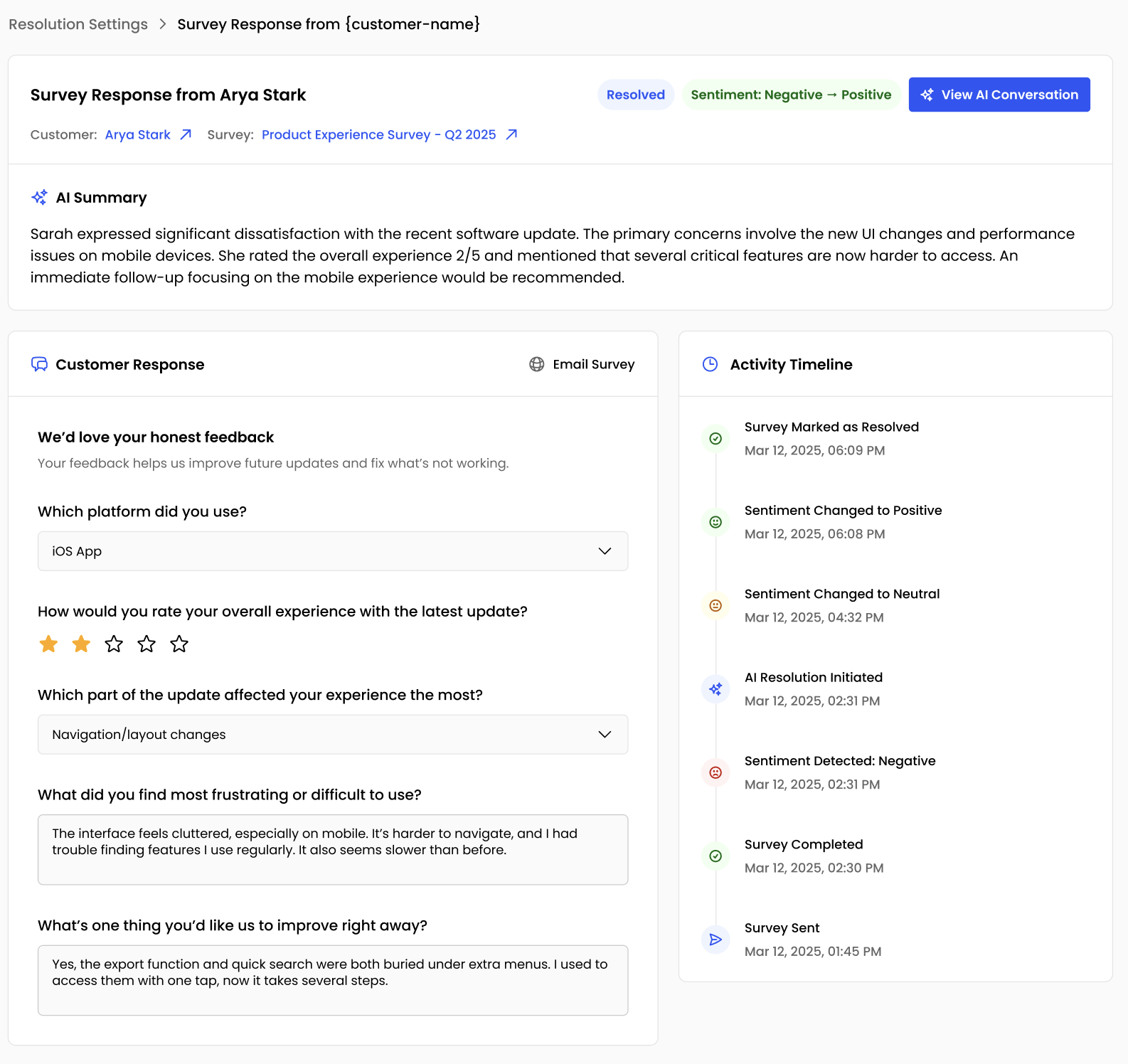Click the sad face icon on Sentiment Detected: Negative
The height and width of the screenshot is (1064, 1128).
point(715,772)
